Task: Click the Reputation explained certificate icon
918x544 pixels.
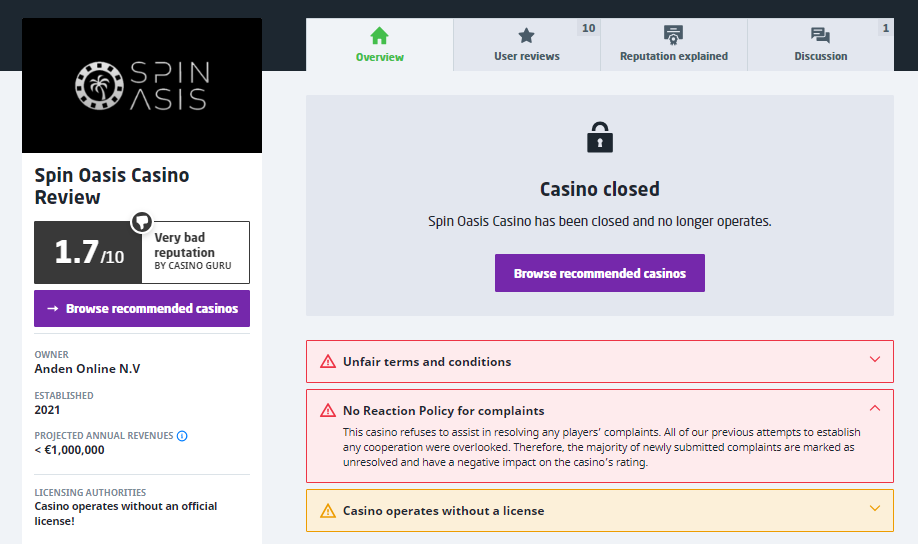Action: [673, 36]
